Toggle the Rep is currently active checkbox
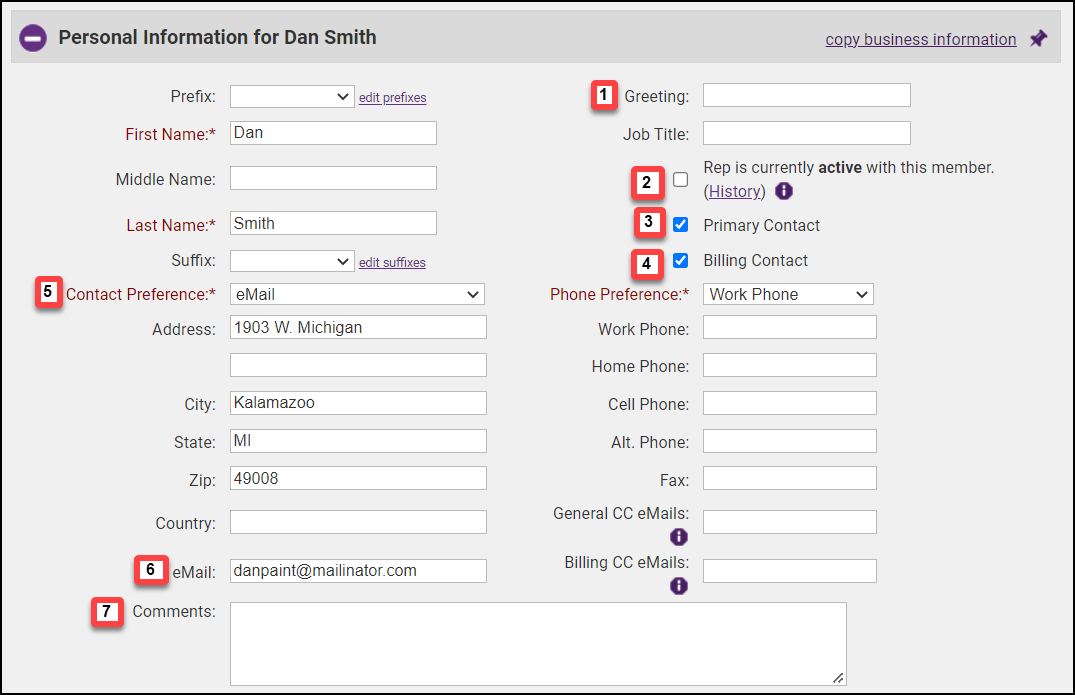Viewport: 1075px width, 695px height. (680, 180)
